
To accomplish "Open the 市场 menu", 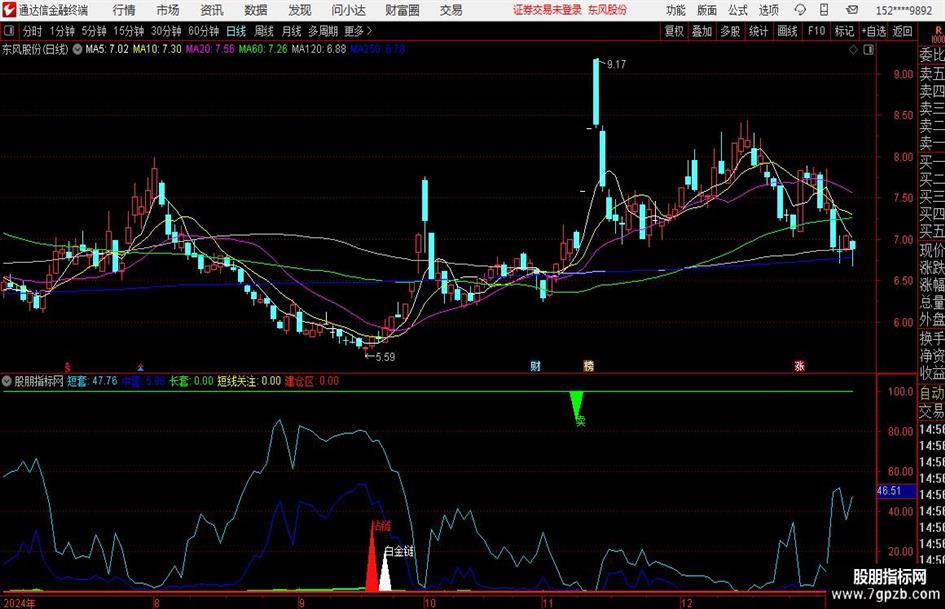I will pos(168,10).
